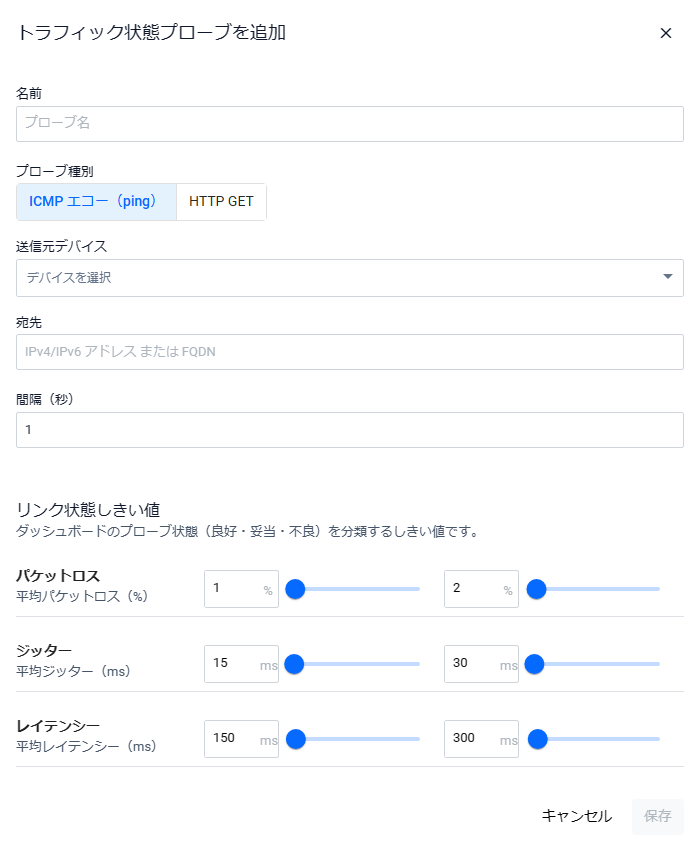Close the probe dialog with X icon

[666, 33]
